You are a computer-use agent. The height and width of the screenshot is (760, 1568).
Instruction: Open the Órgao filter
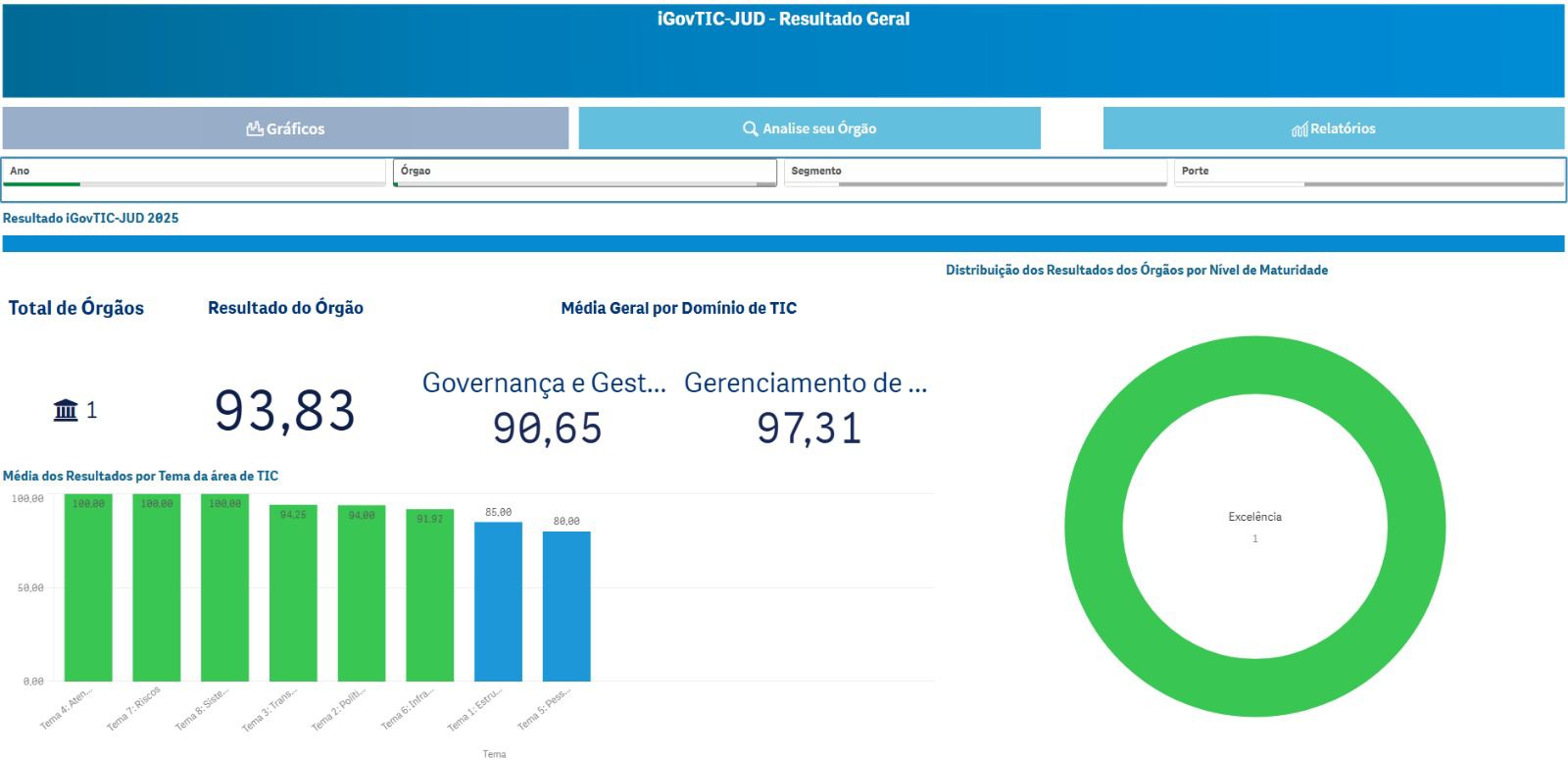pyautogui.click(x=585, y=172)
